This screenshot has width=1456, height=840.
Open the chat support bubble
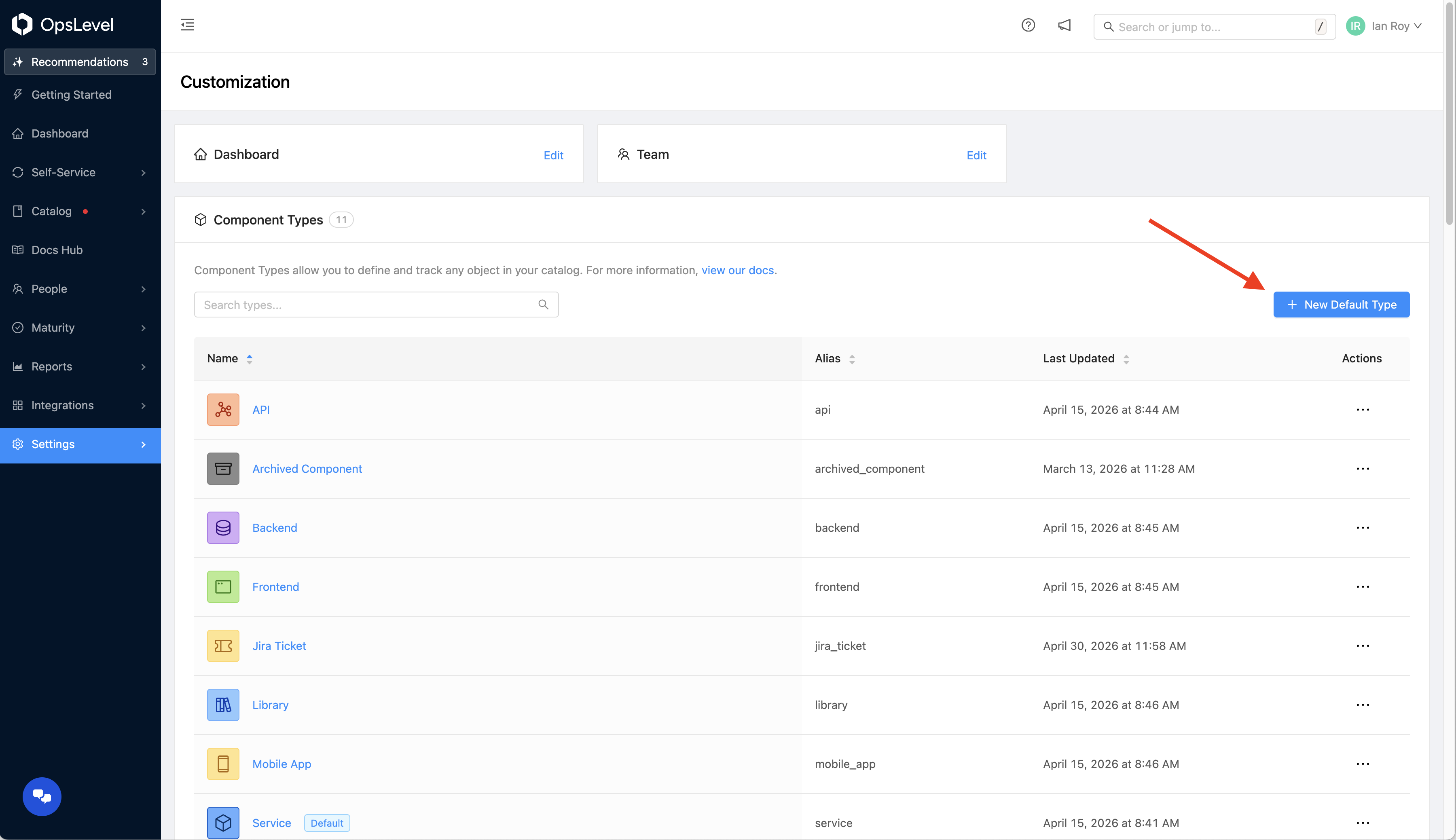point(42,796)
